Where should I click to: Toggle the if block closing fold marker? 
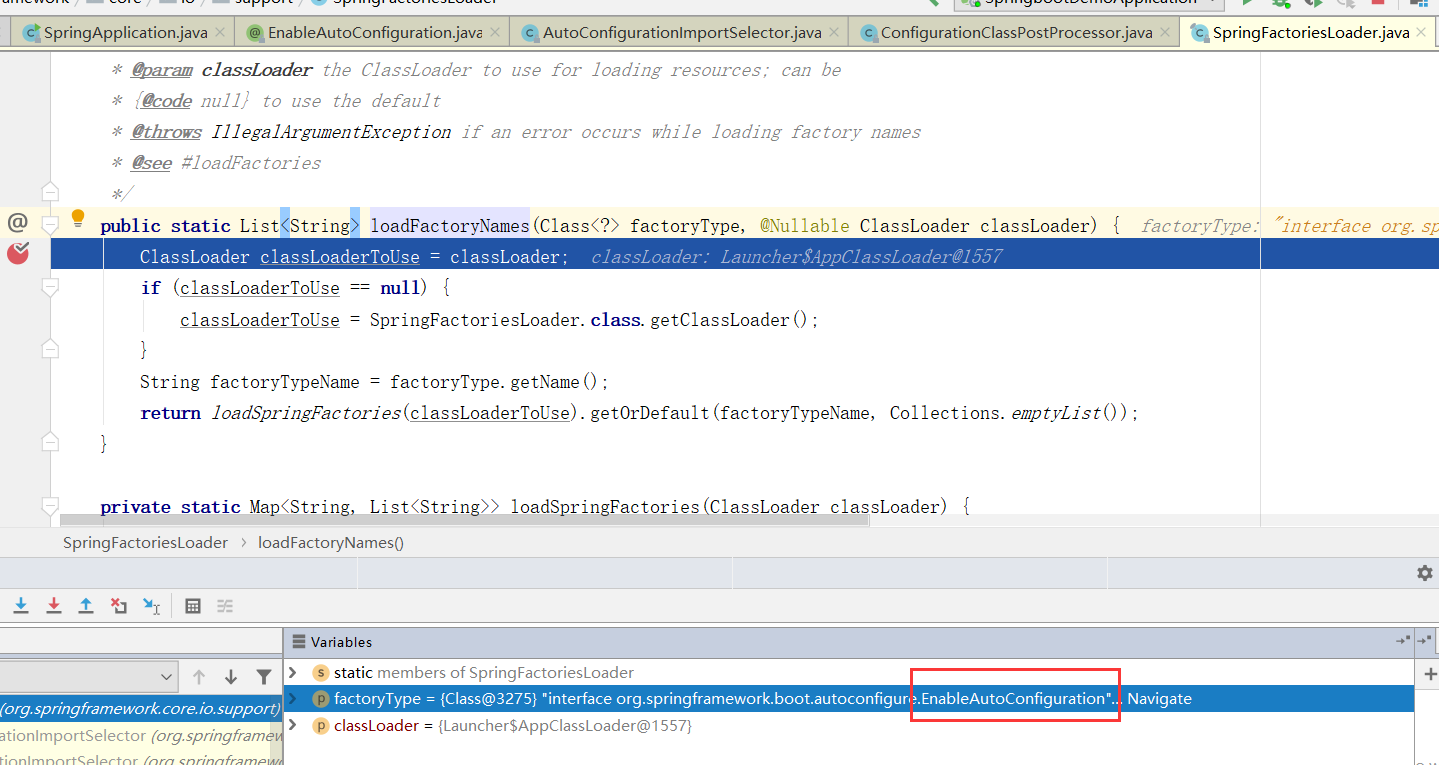(50, 349)
